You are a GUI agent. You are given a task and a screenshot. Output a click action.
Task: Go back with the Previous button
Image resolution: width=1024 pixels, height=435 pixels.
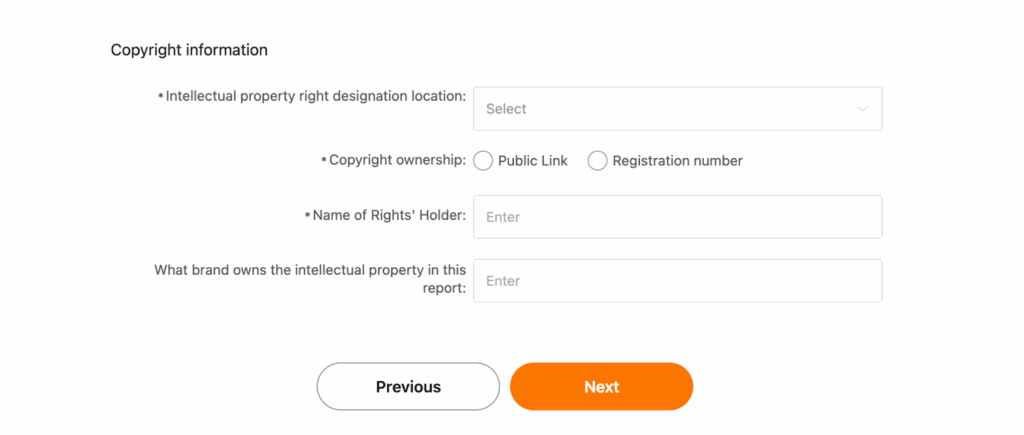point(408,387)
